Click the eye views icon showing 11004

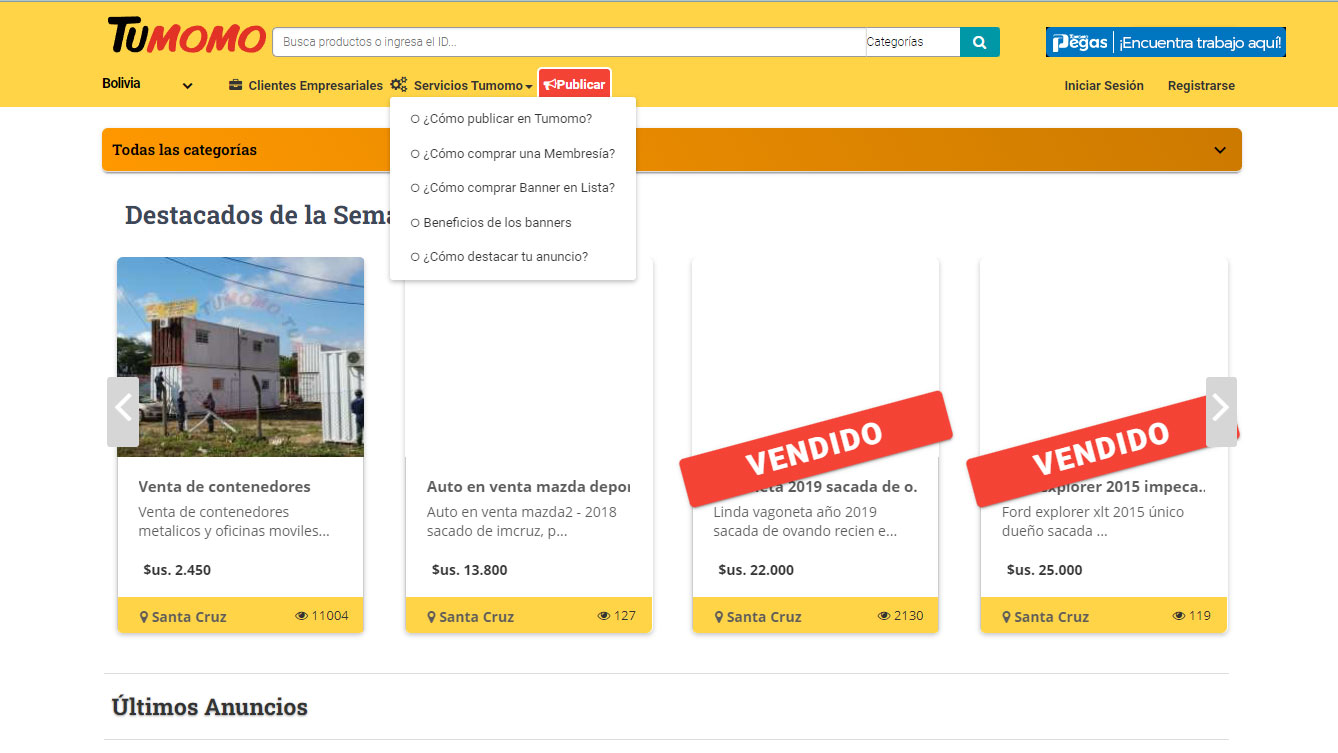click(x=301, y=616)
